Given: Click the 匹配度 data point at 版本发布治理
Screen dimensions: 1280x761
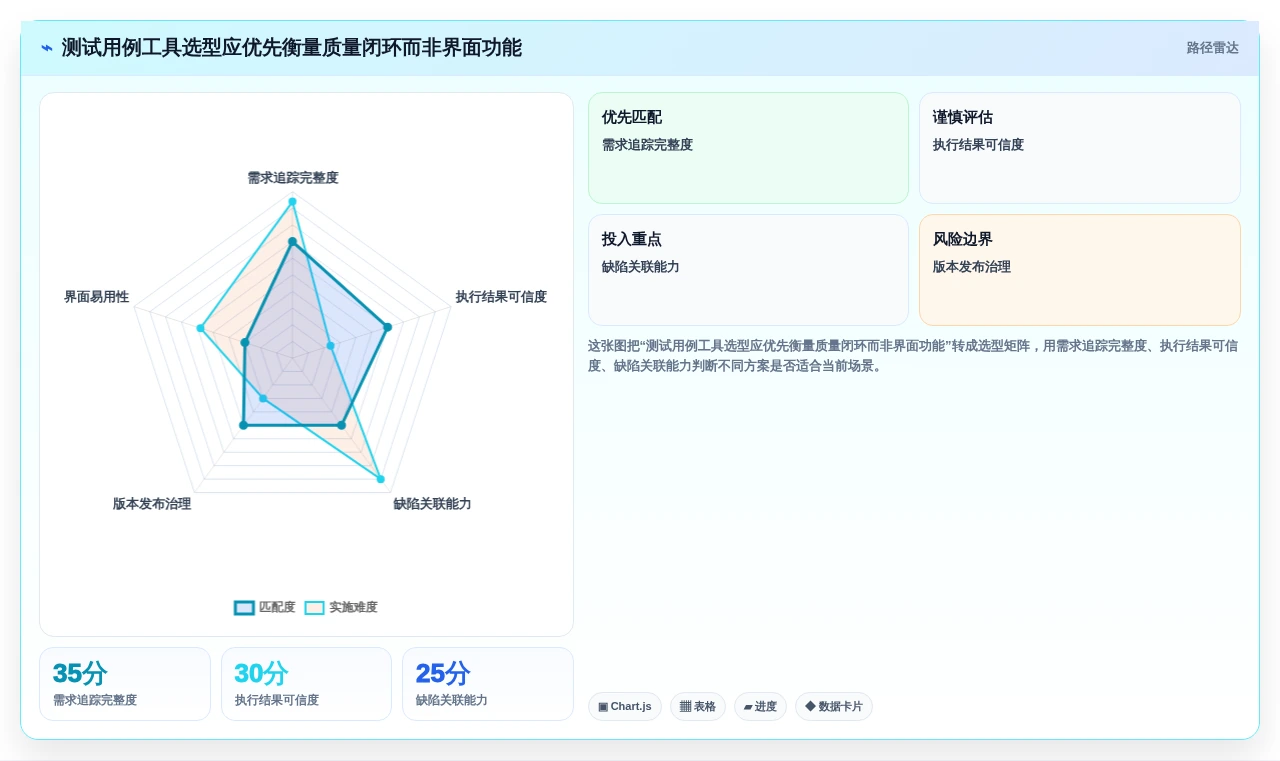Looking at the screenshot, I should pyautogui.click(x=243, y=426).
